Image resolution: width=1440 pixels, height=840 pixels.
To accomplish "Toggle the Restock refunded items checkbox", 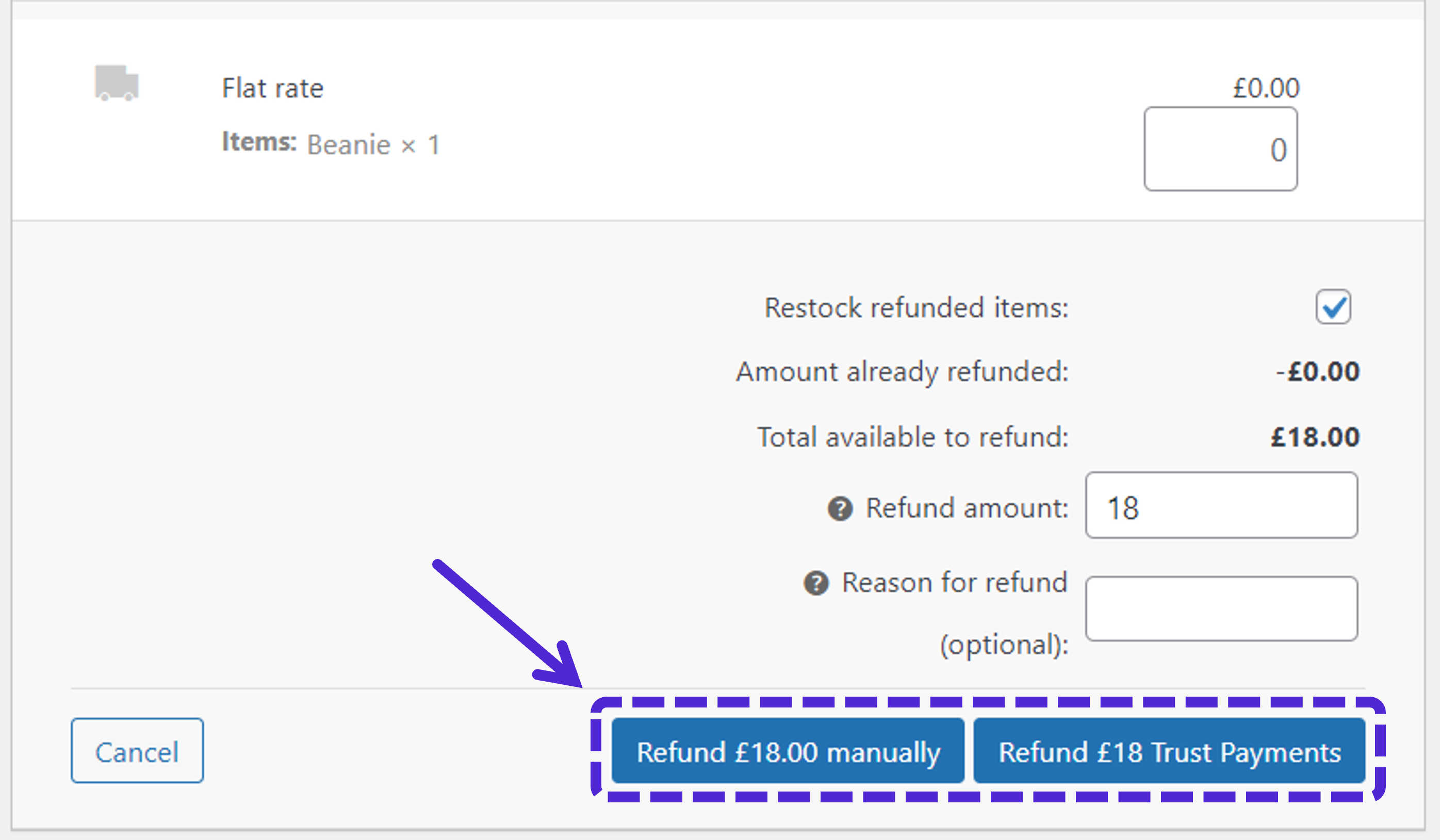I will tap(1333, 307).
